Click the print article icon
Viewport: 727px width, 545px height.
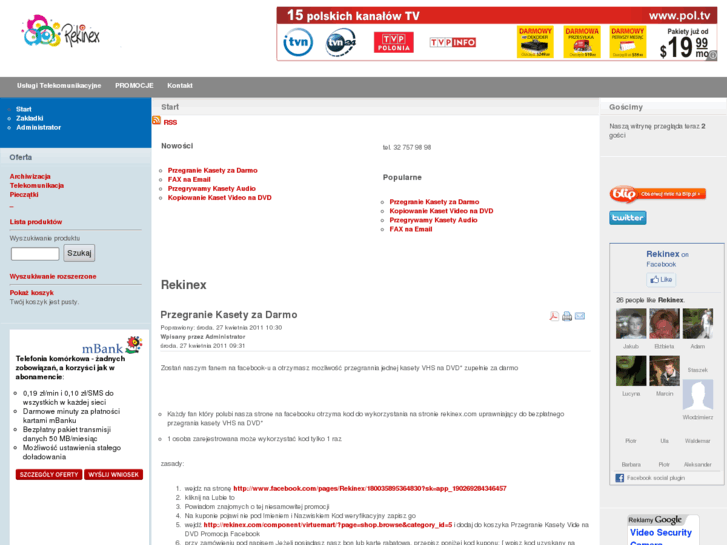[567, 316]
